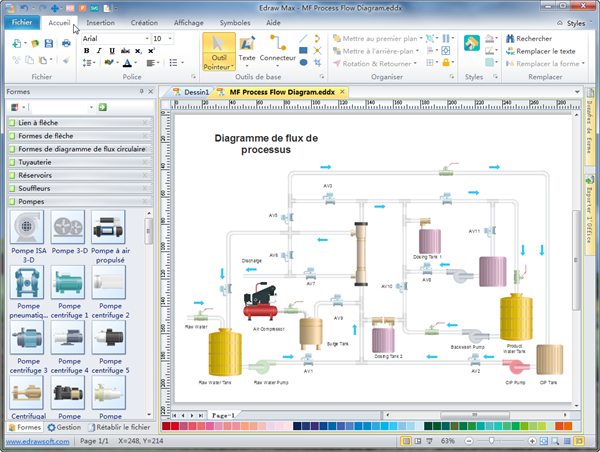Click Remplacer le texte button
600x452 pixels.
point(540,51)
